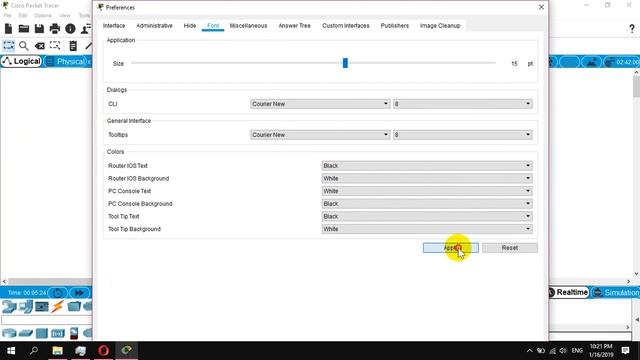Screen dimensions: 640x360
Task: Click the workspace vertical scrollbar thumb
Action: coord(636,87)
